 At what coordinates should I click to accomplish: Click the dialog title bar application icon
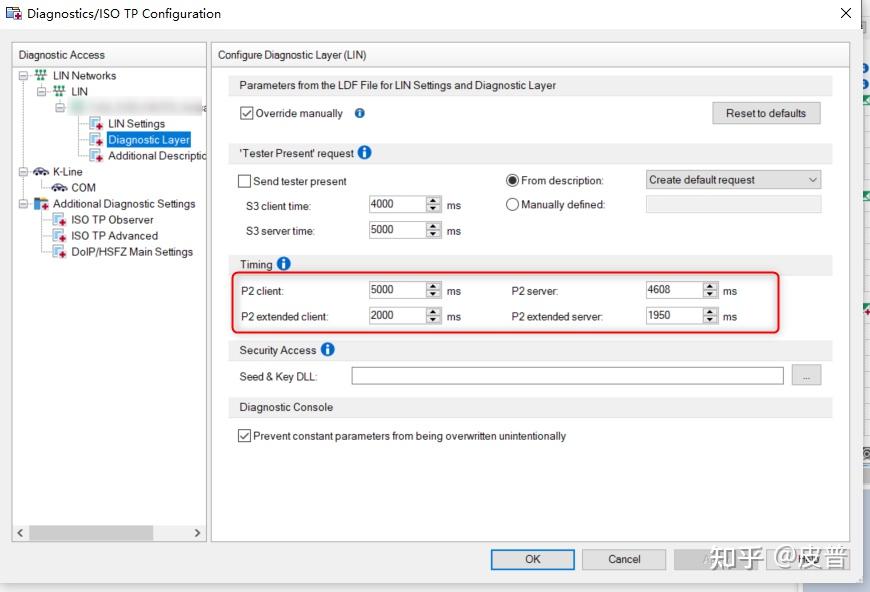pos(13,13)
